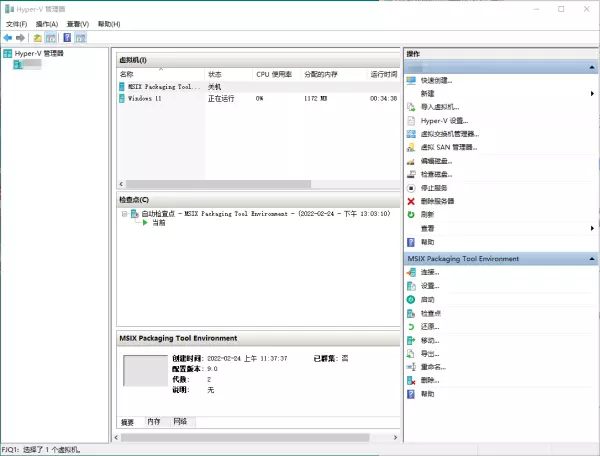Screen dimensions: 600x456
Task: Select the server node under Hyper-V 管理器
Action: pyautogui.click(x=27, y=64)
